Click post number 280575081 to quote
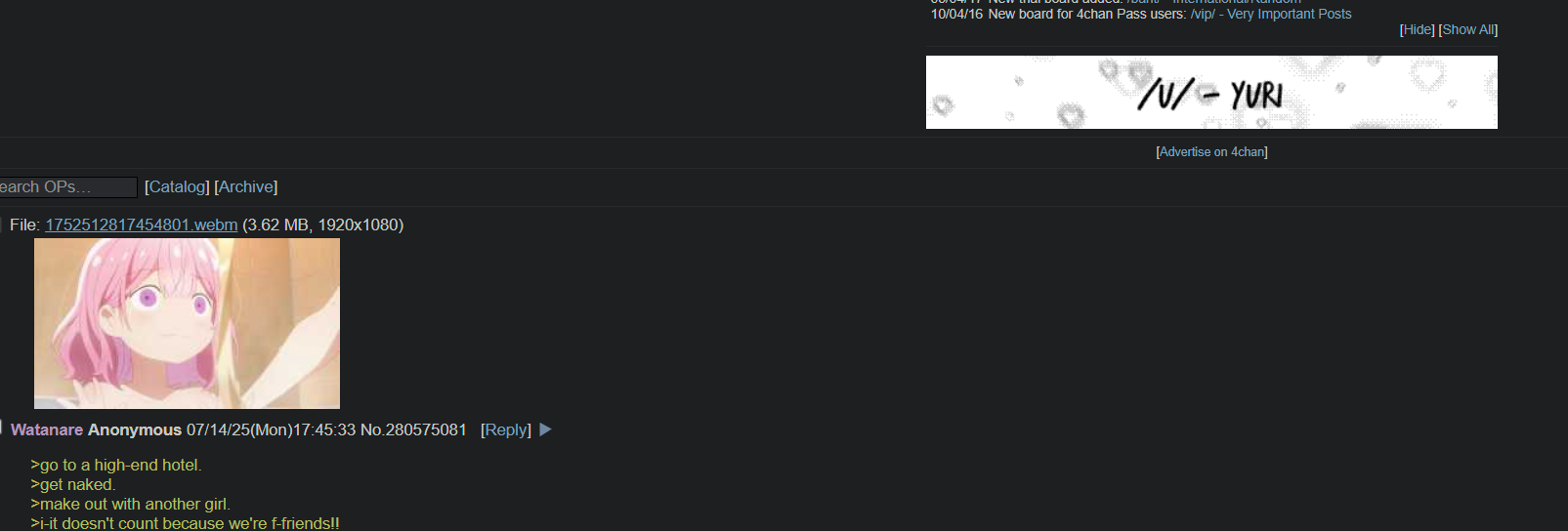Viewport: 1568px width, 531px height. [x=426, y=429]
